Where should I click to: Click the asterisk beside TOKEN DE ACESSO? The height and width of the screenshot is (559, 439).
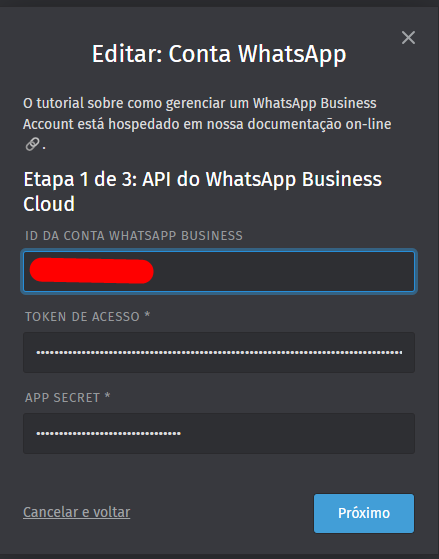[x=147, y=315]
